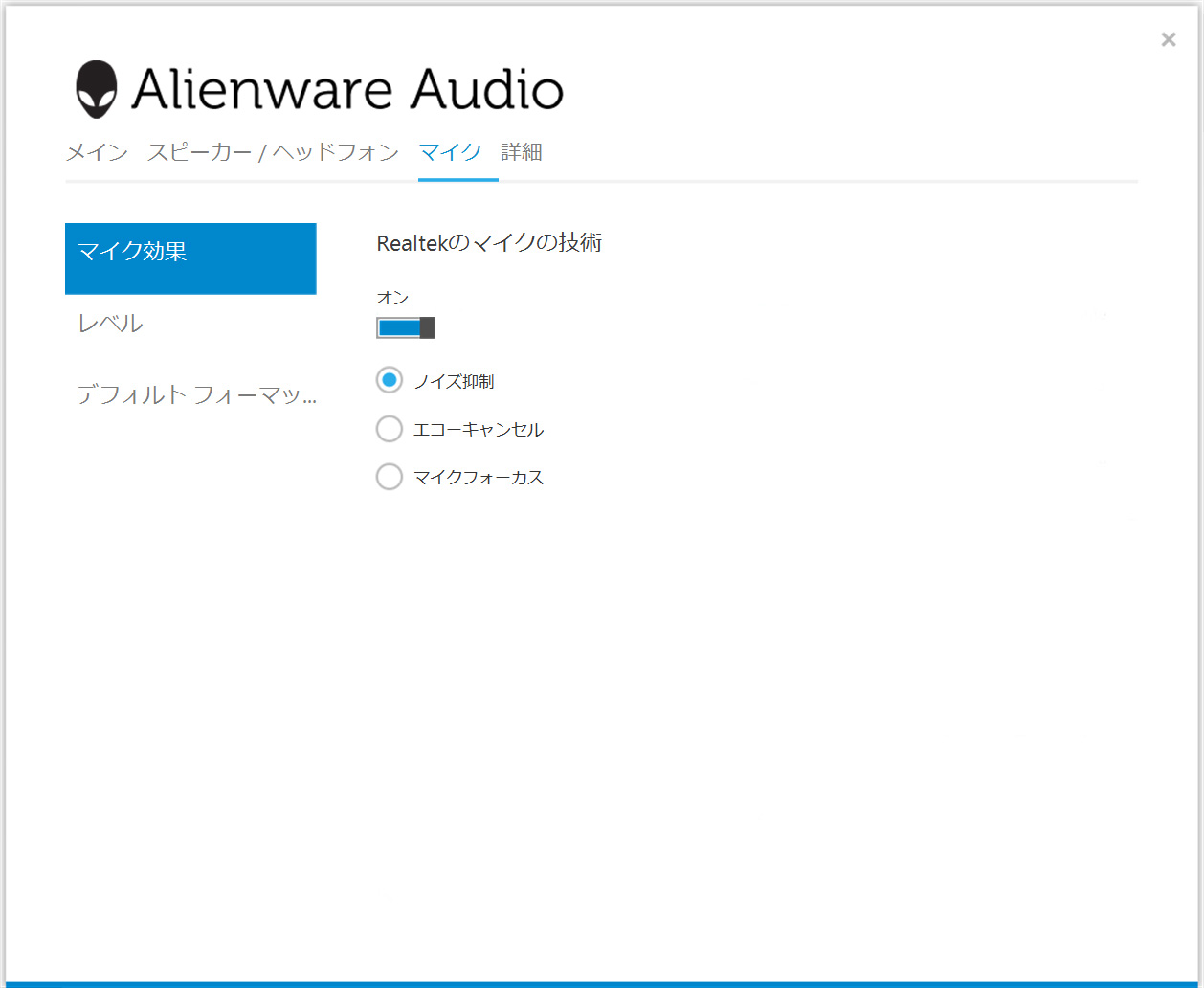Select the ノイズ抑制 radio button circle

point(390,380)
